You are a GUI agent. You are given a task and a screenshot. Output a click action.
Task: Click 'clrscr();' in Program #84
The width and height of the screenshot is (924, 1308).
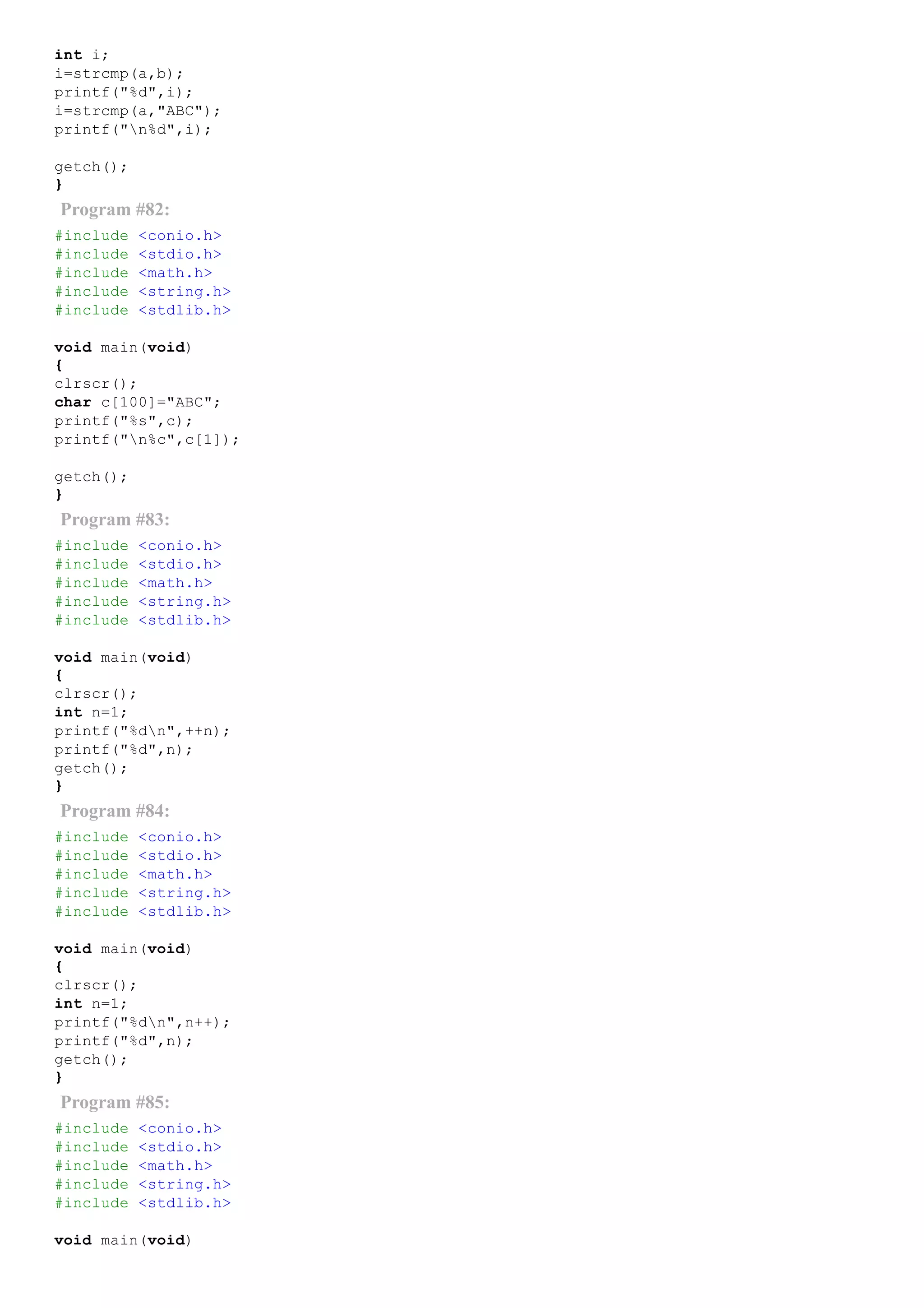pyautogui.click(x=96, y=986)
